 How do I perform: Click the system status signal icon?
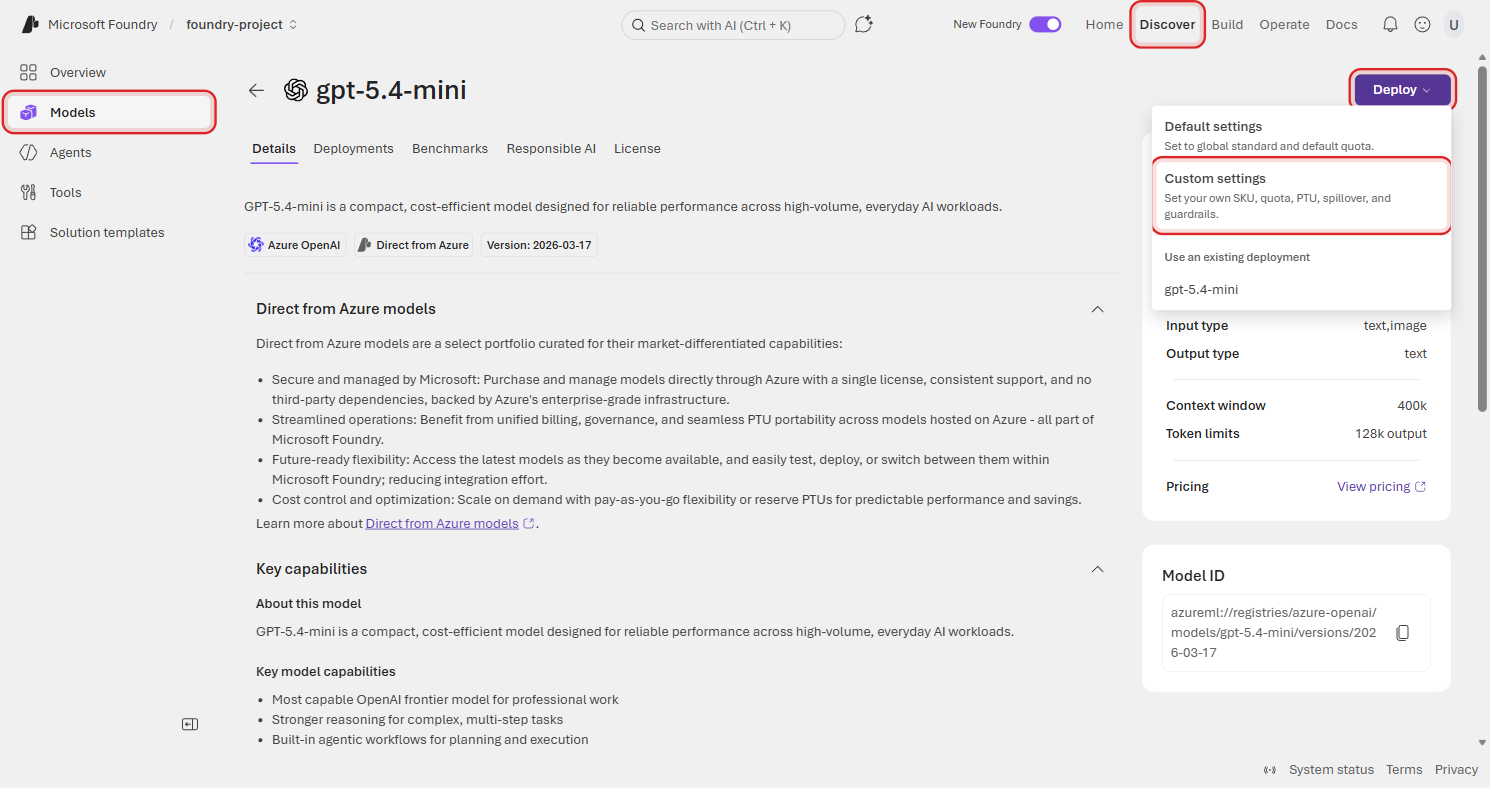1270,770
